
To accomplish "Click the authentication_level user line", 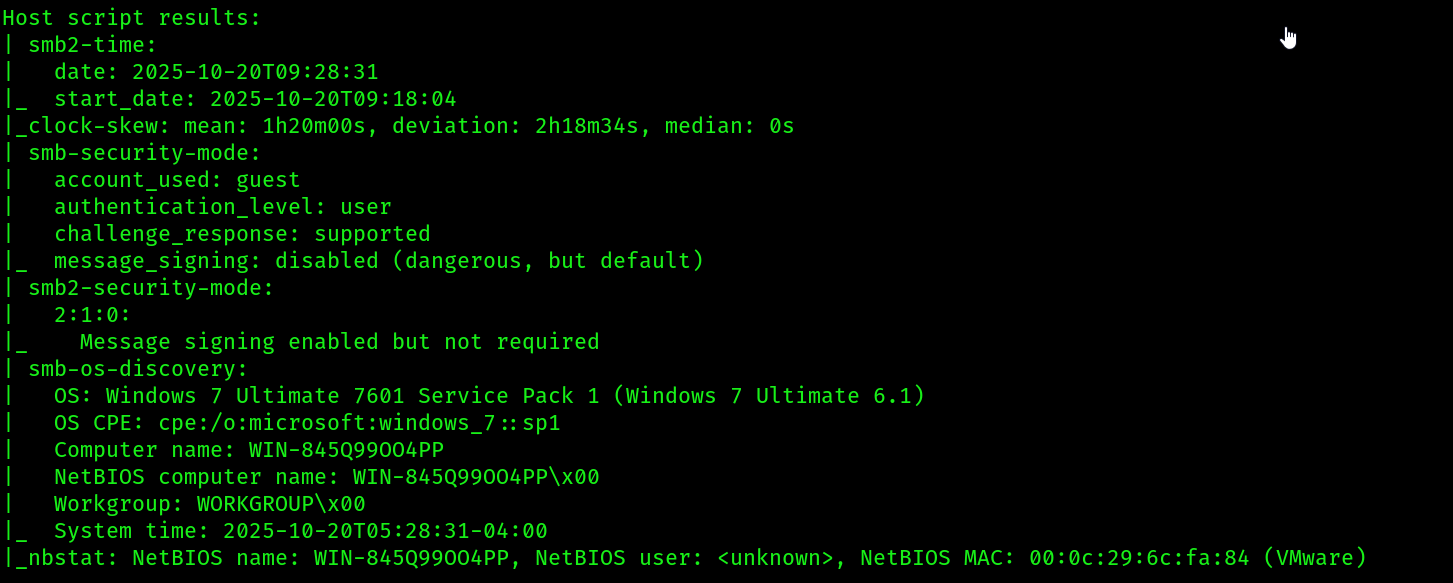I will point(223,207).
